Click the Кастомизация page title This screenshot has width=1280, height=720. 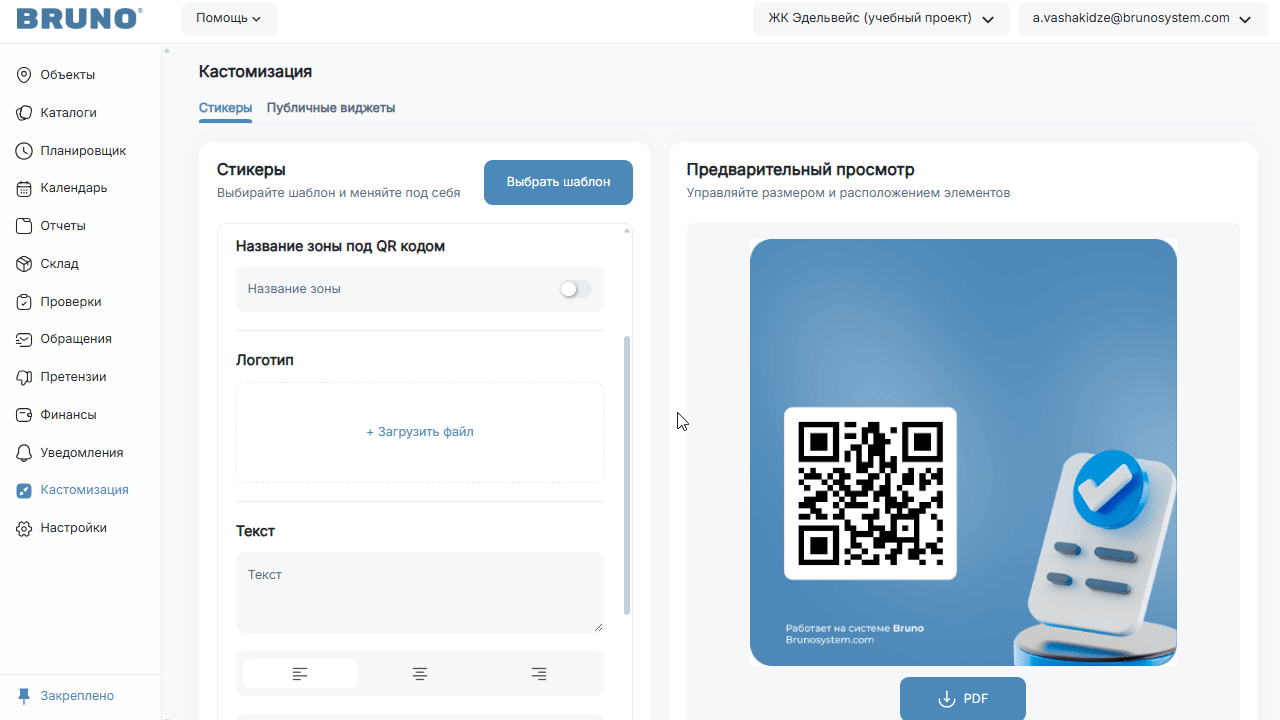coord(256,72)
